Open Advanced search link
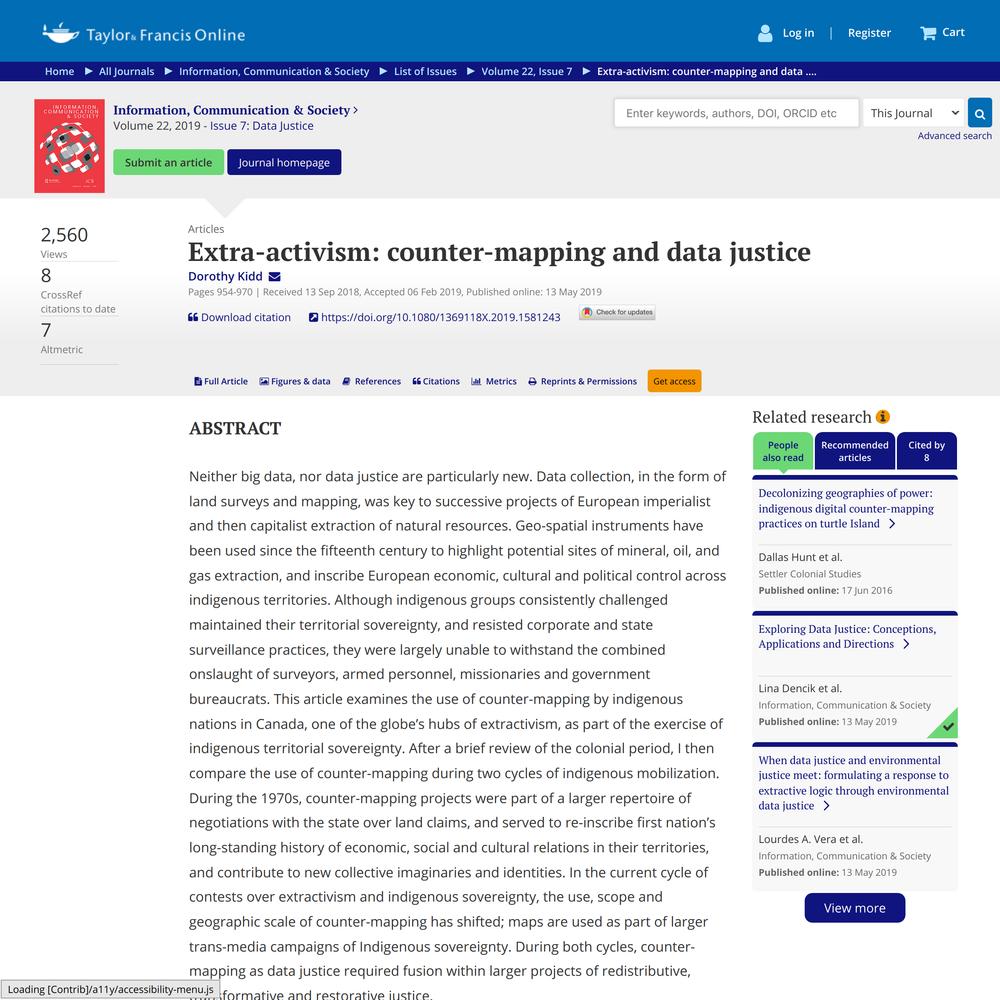The width and height of the screenshot is (1000, 1000). (x=954, y=135)
